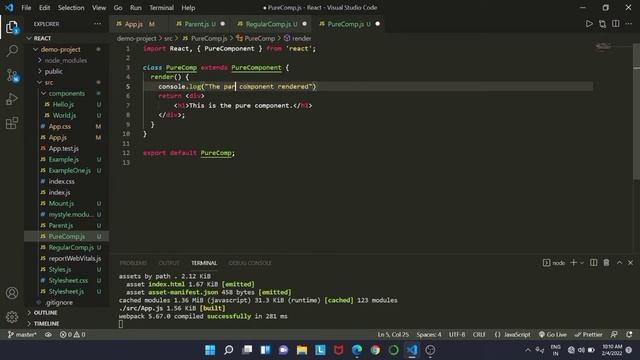Switch to the App.js editor tab
The height and width of the screenshot is (360, 640).
point(138,24)
